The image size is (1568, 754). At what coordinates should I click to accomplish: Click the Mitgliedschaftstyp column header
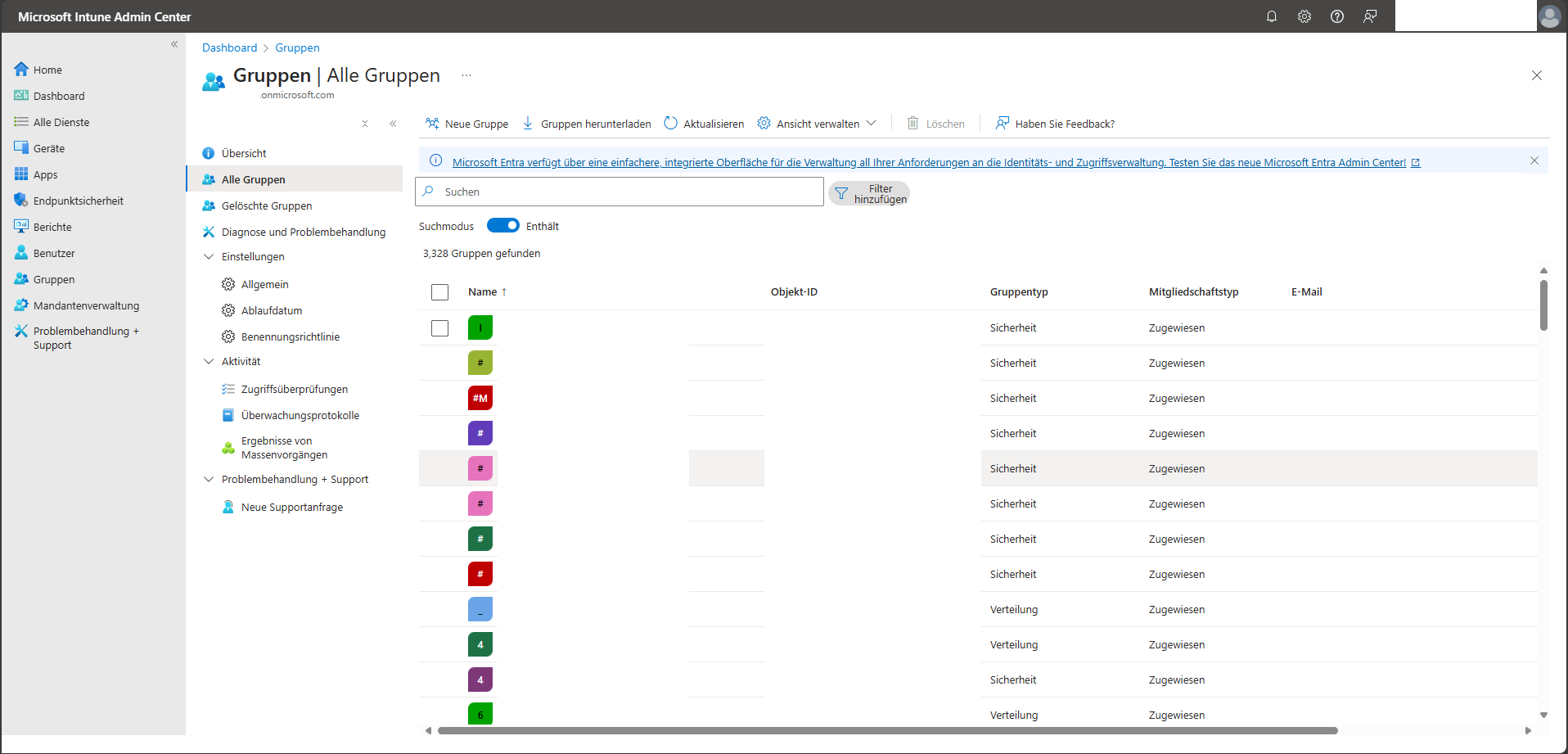[1193, 291]
